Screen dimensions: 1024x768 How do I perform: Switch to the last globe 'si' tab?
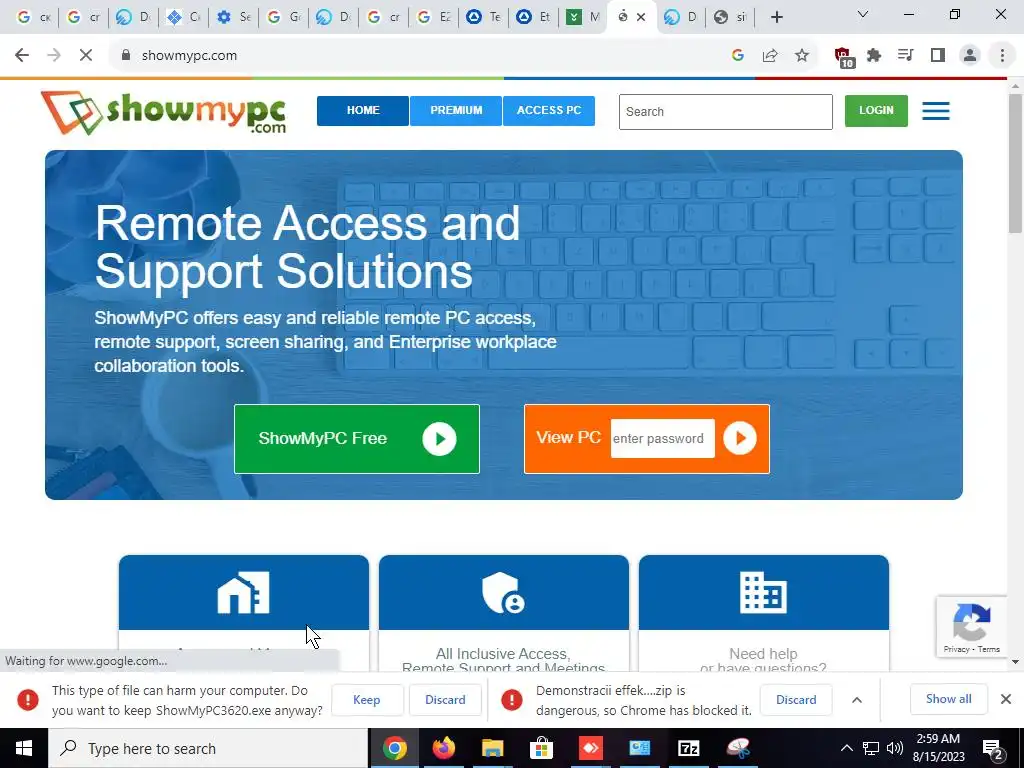coord(729,18)
